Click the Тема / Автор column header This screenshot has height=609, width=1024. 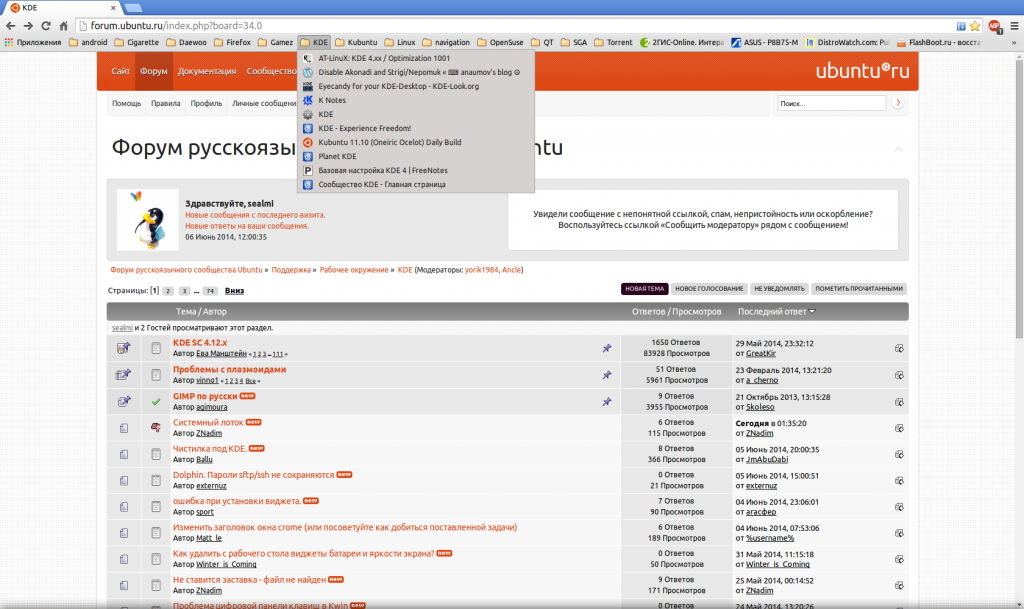pos(201,311)
